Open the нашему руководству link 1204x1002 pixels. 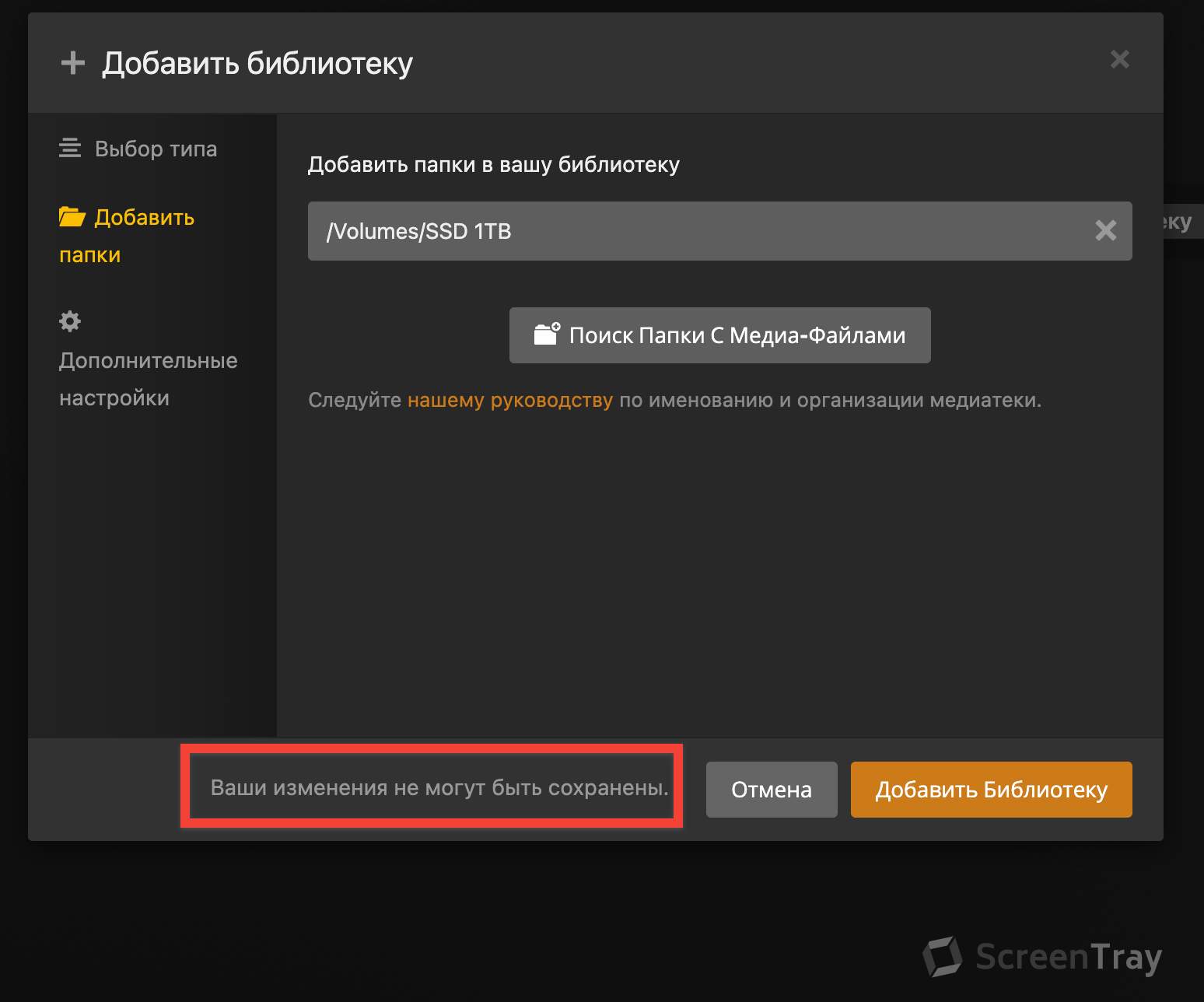509,400
